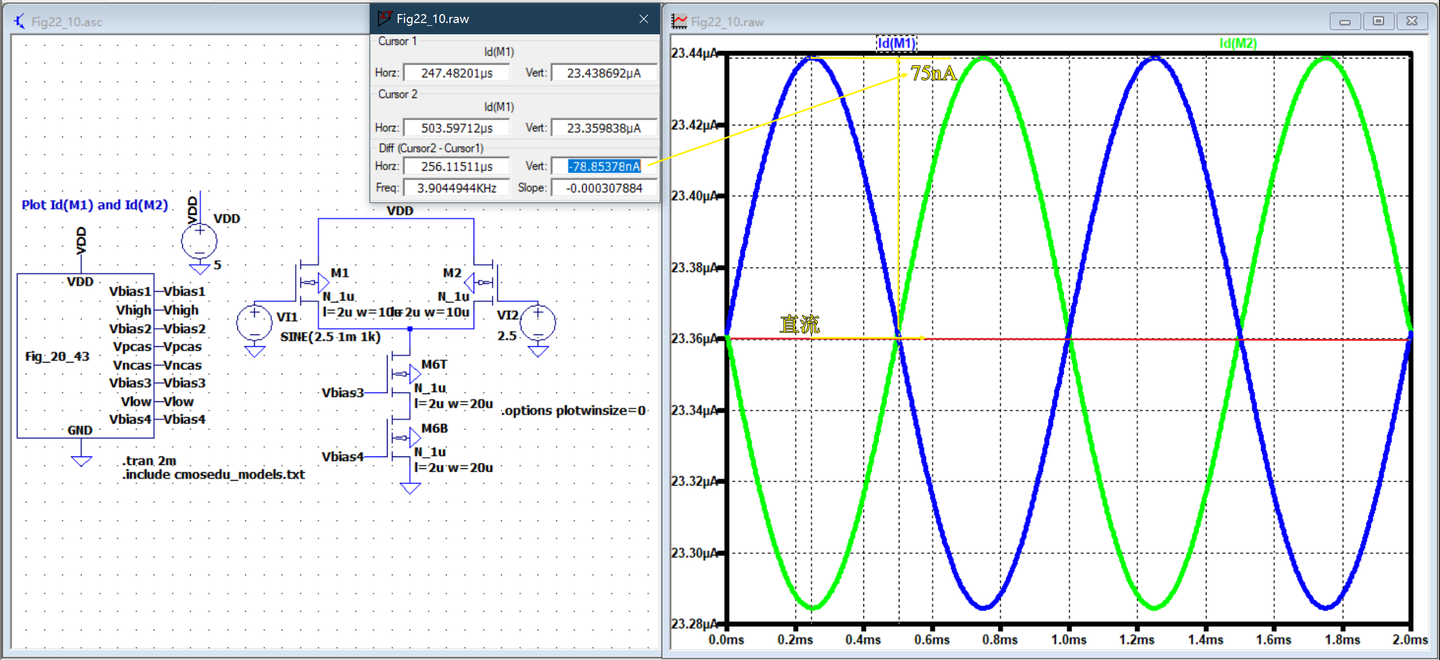Click the red trace icon on the cursor dialog
Screen dimensions: 1440x660
click(x=383, y=18)
